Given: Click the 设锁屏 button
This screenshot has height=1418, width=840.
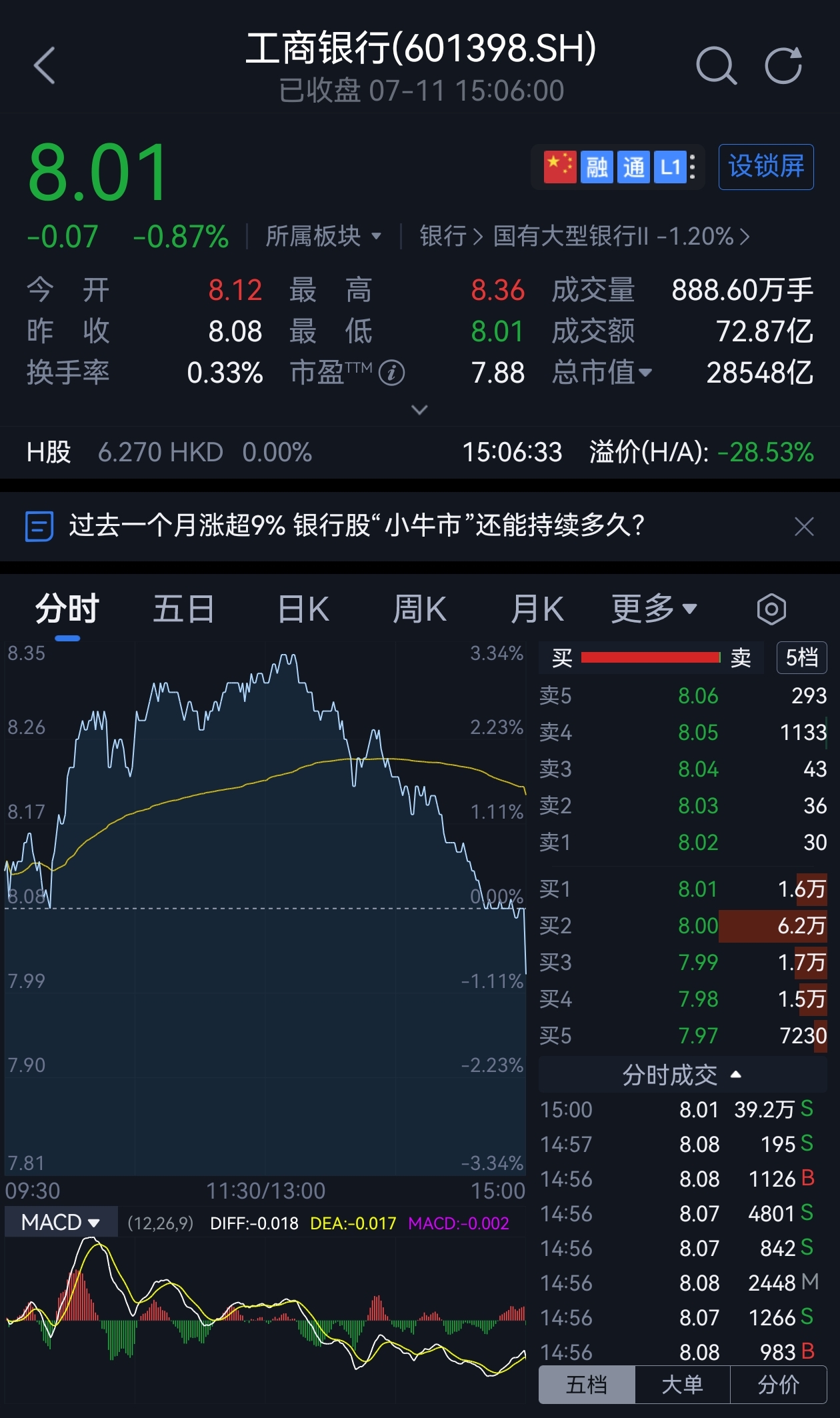Looking at the screenshot, I should click(x=766, y=167).
